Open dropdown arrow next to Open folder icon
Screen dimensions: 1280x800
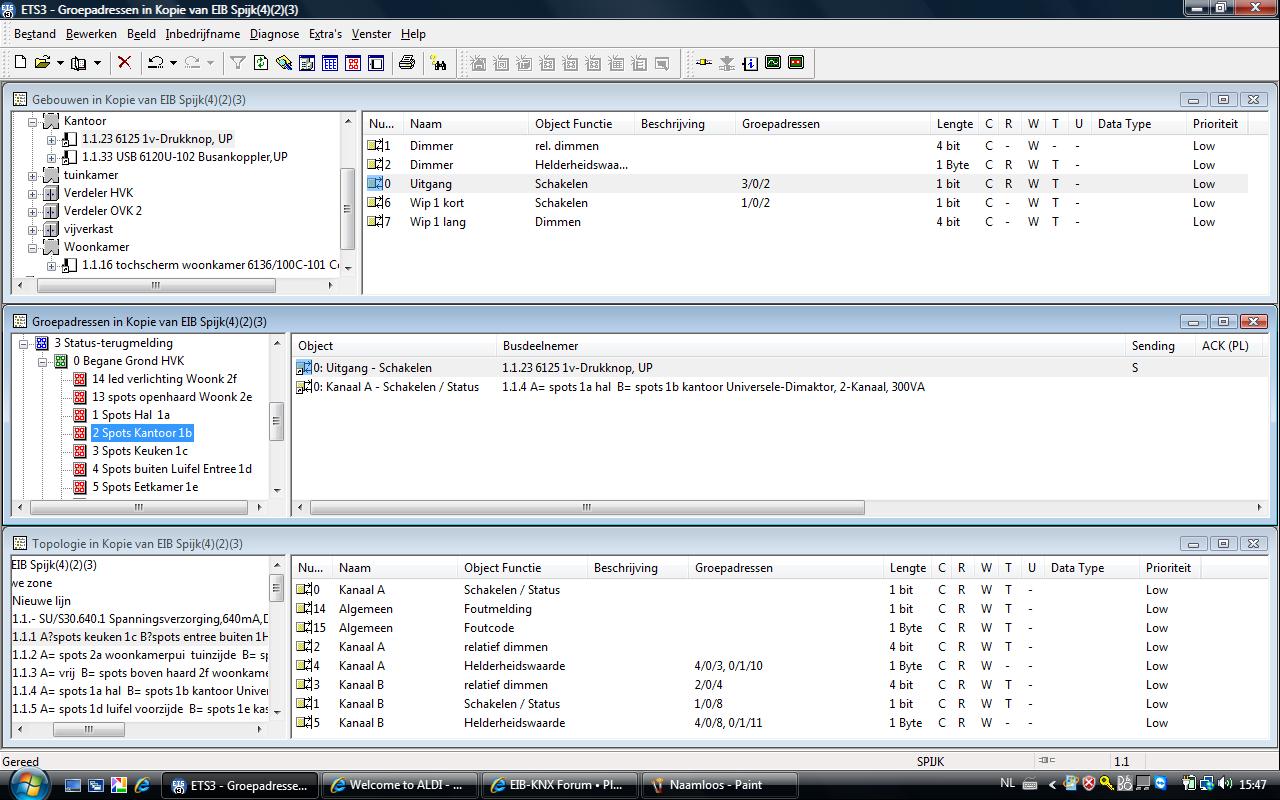[59, 64]
